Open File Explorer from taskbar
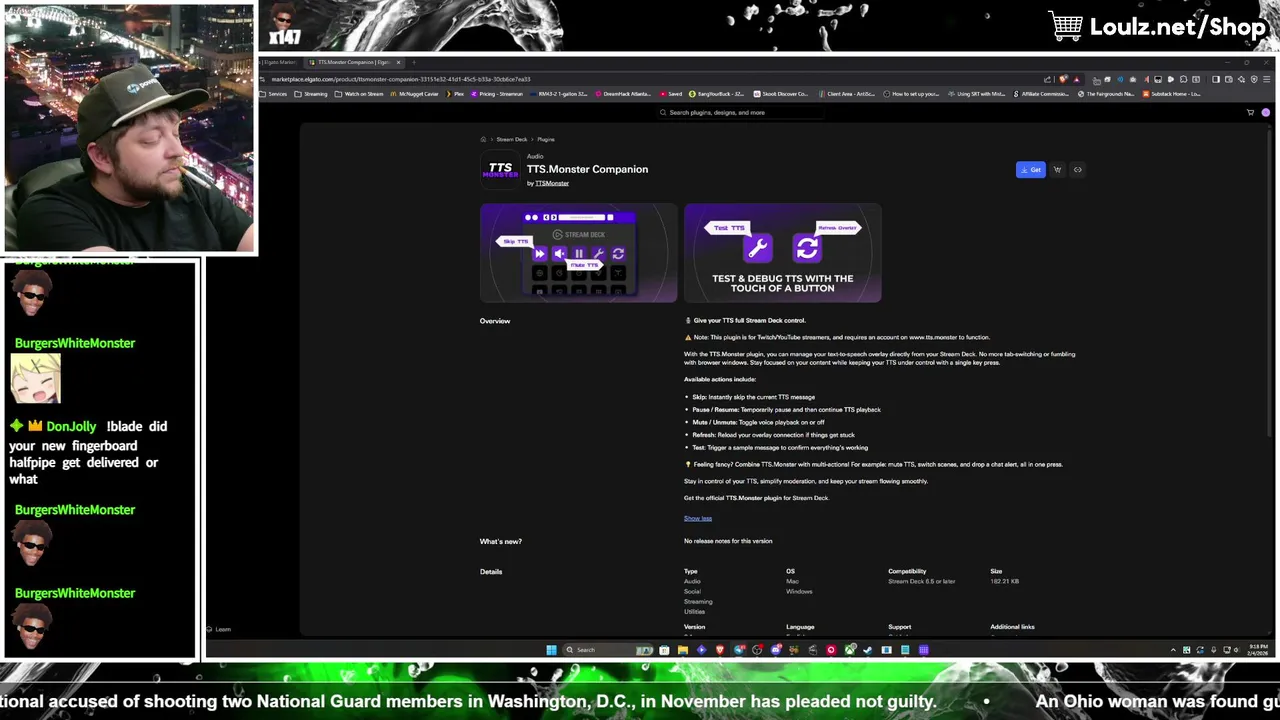Screen dimensions: 1280x720 683,650
